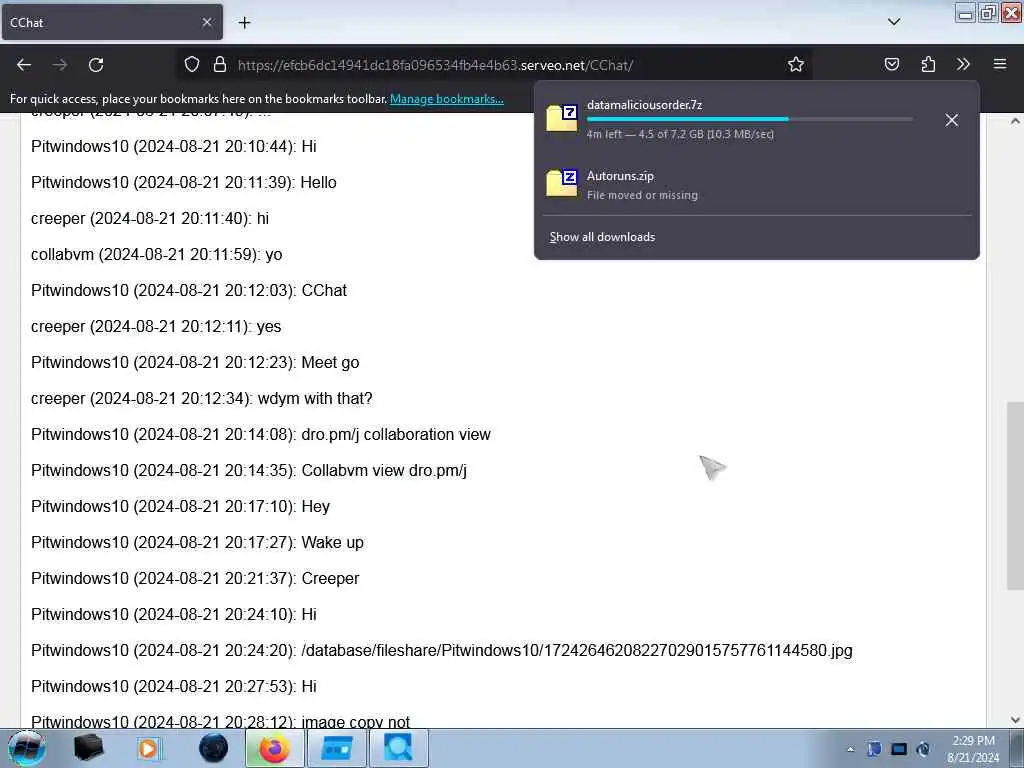
Task: Click collabvm's 'yo' message
Action: [157, 254]
